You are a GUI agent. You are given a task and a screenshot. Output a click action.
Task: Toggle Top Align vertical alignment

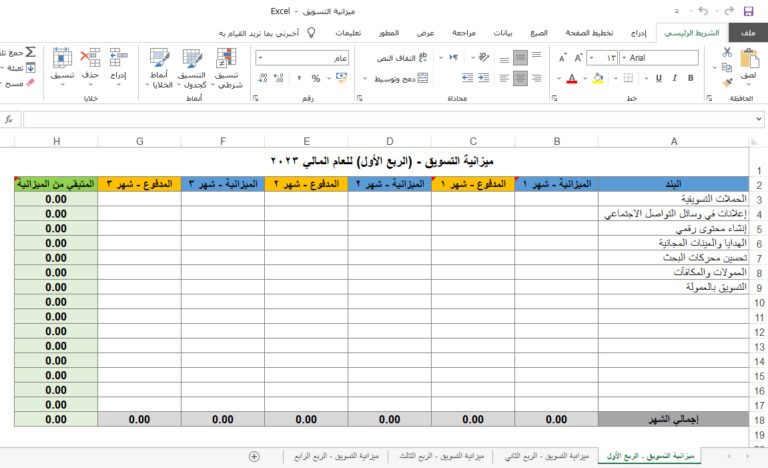coord(537,55)
